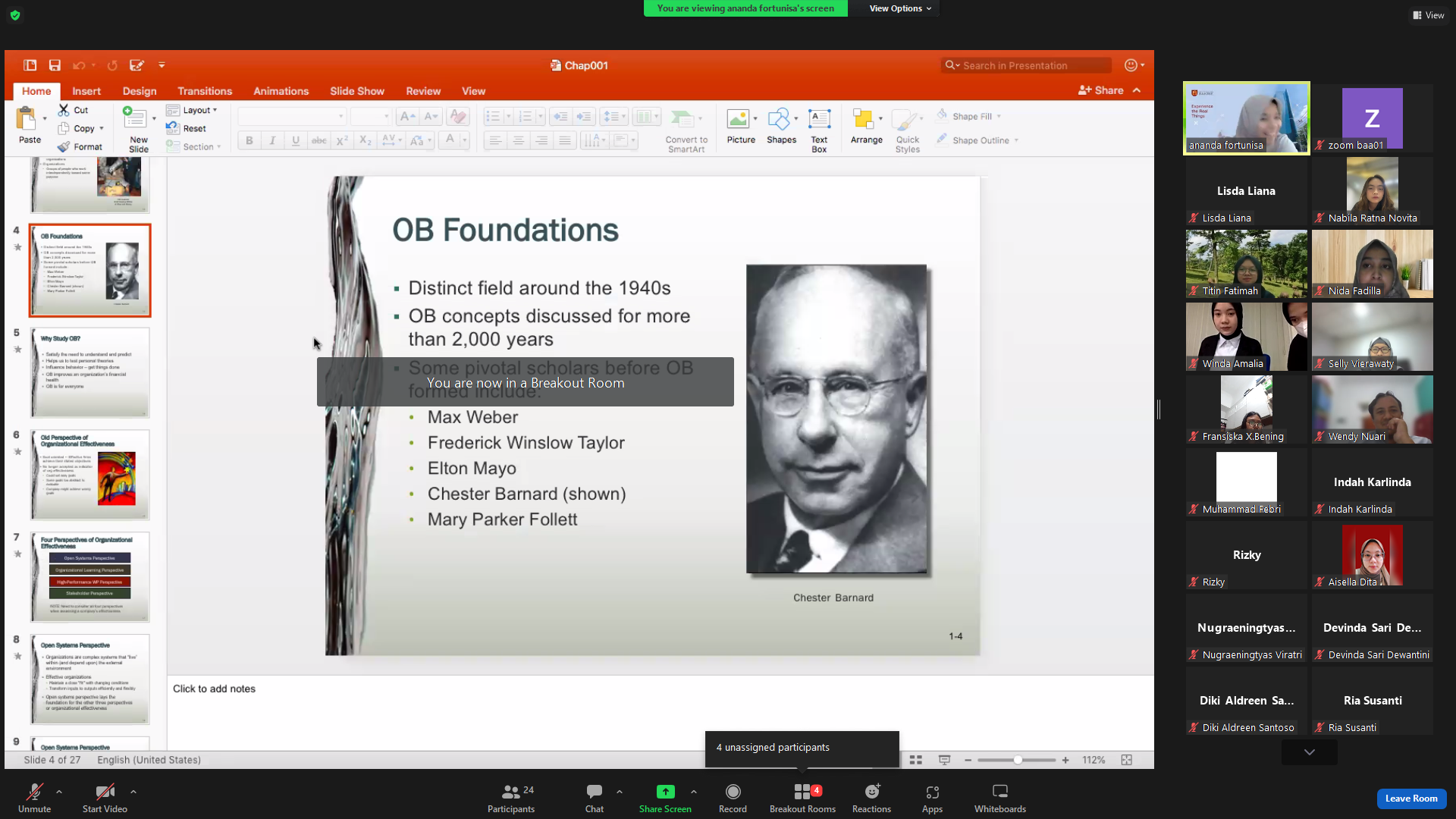The image size is (1456, 819).
Task: Open the Zoom Chat panel
Action: (595, 799)
